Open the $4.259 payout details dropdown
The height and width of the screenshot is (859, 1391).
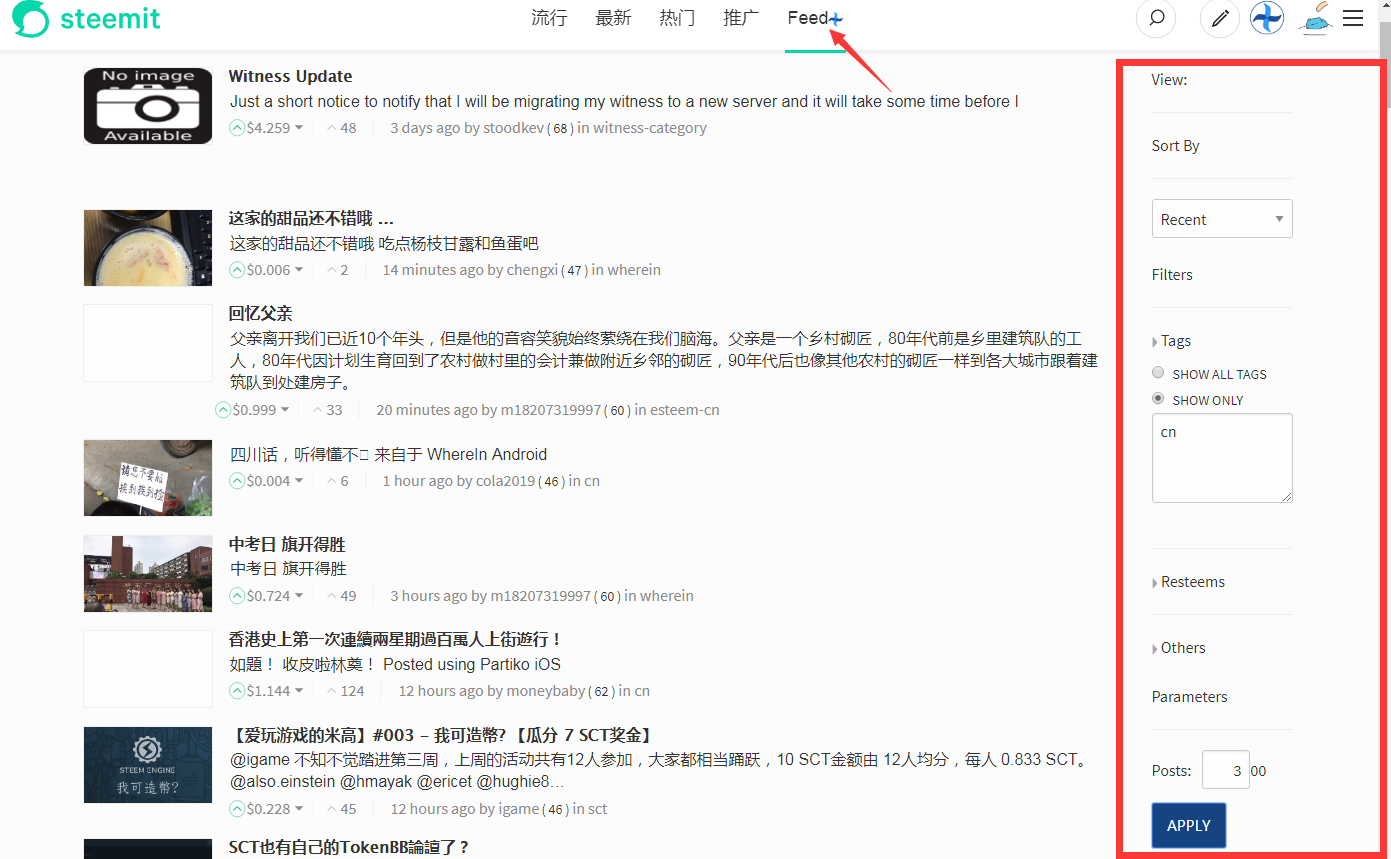pos(275,128)
